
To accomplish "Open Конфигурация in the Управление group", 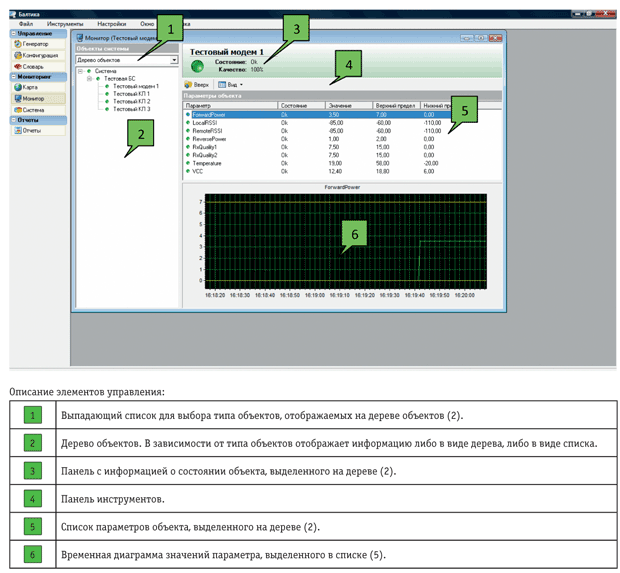I will click(39, 55).
